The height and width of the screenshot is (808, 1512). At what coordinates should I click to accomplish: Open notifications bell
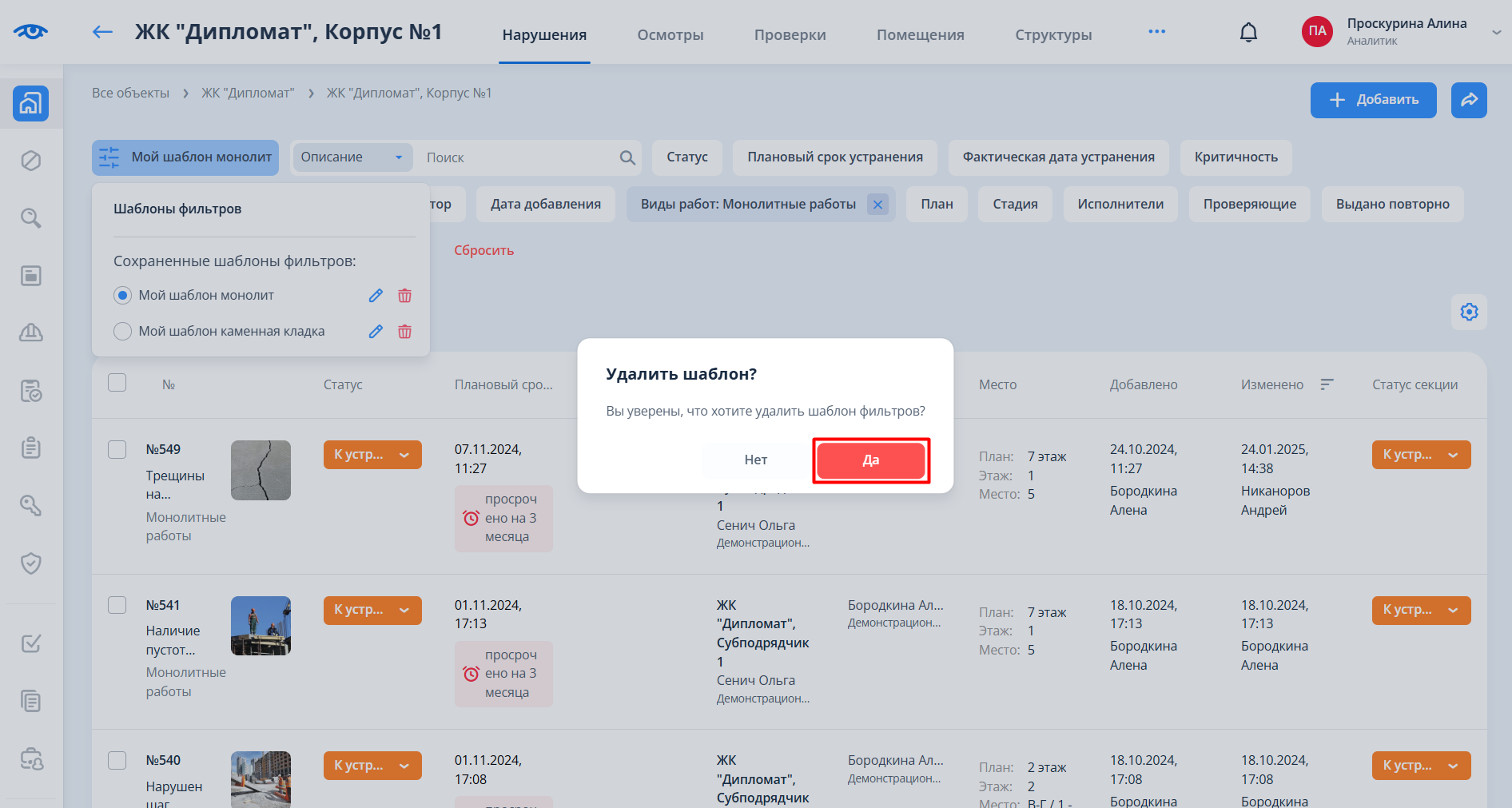click(x=1247, y=33)
